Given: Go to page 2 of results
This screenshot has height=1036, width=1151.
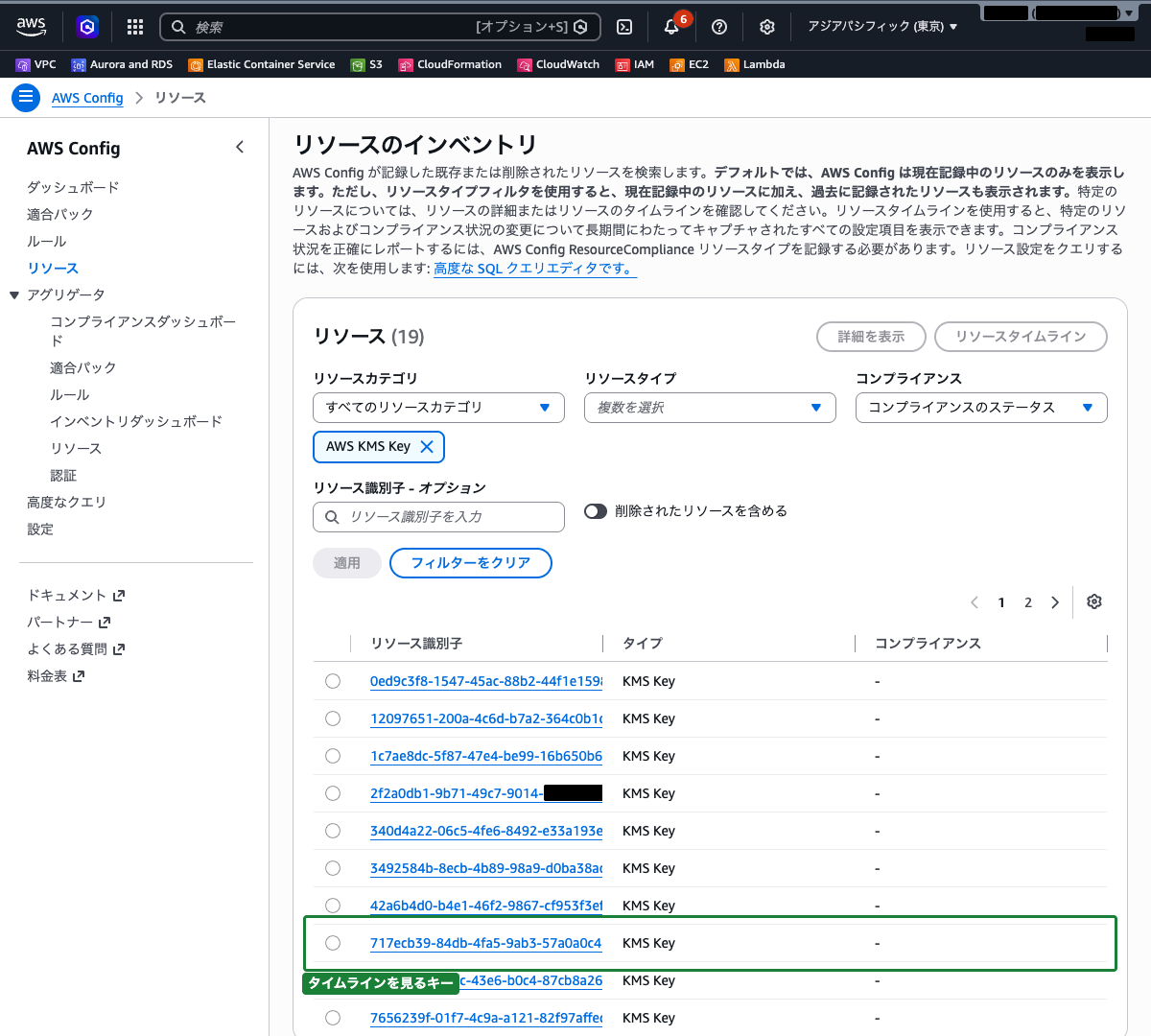Looking at the screenshot, I should point(1028,602).
